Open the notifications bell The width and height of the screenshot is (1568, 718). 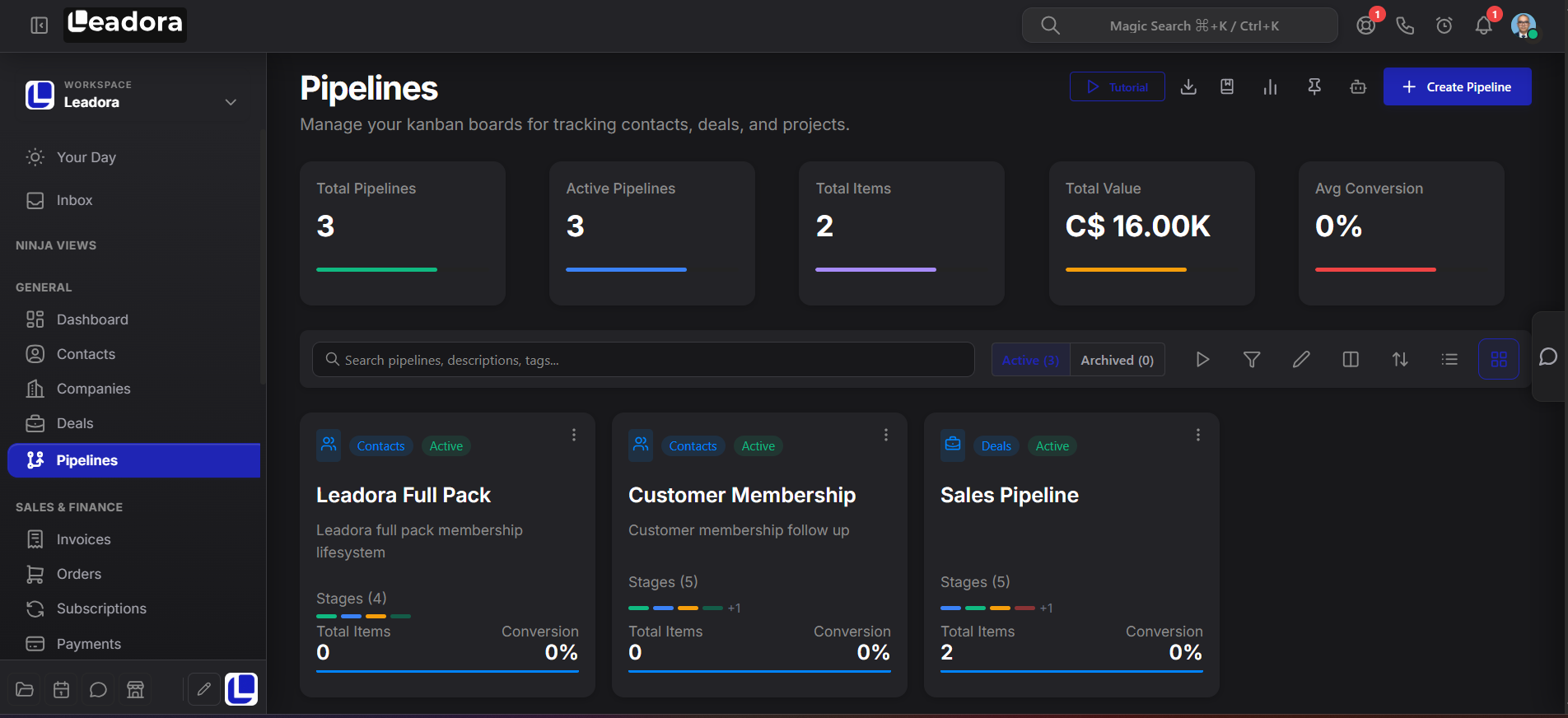pos(1484,26)
